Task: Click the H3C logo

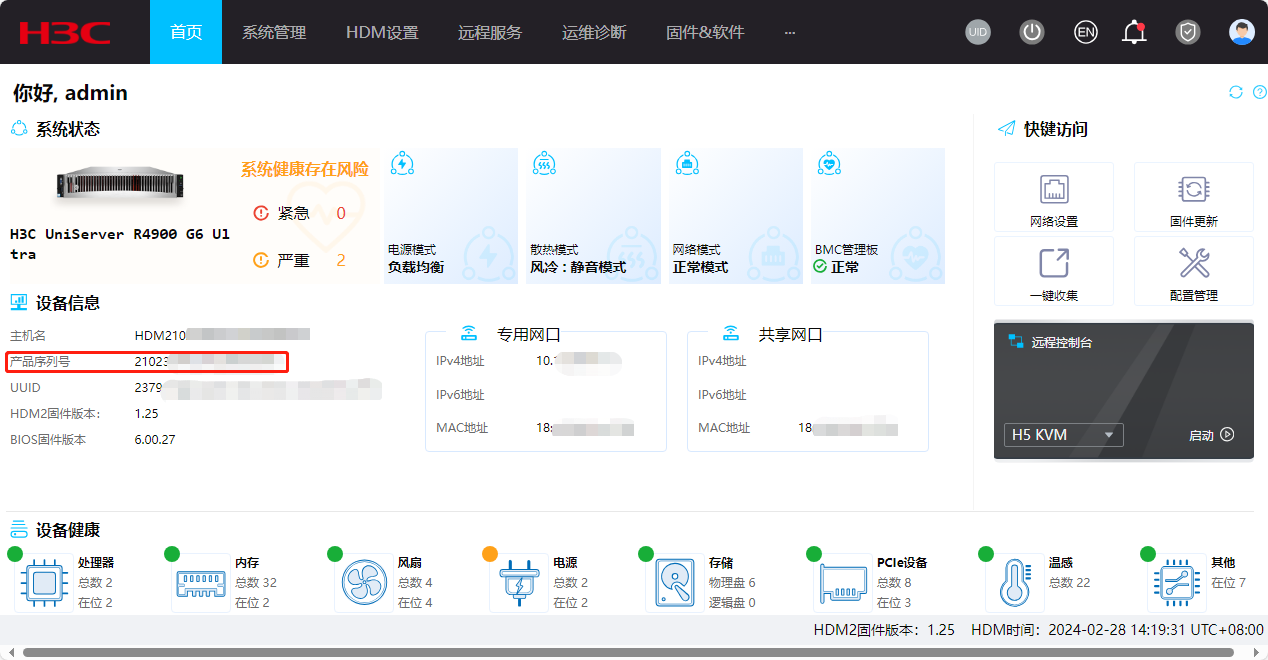Action: click(x=64, y=32)
